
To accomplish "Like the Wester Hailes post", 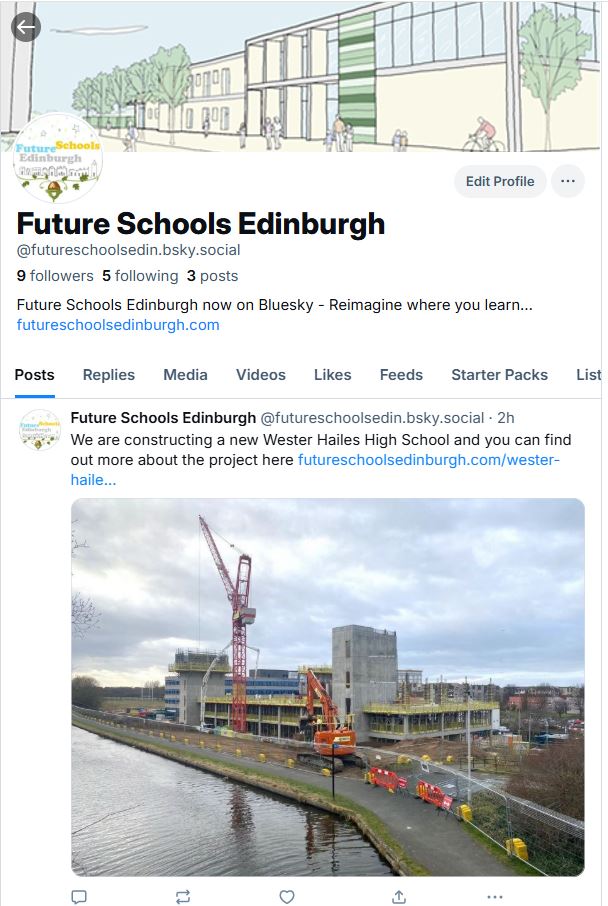I will tap(287, 896).
